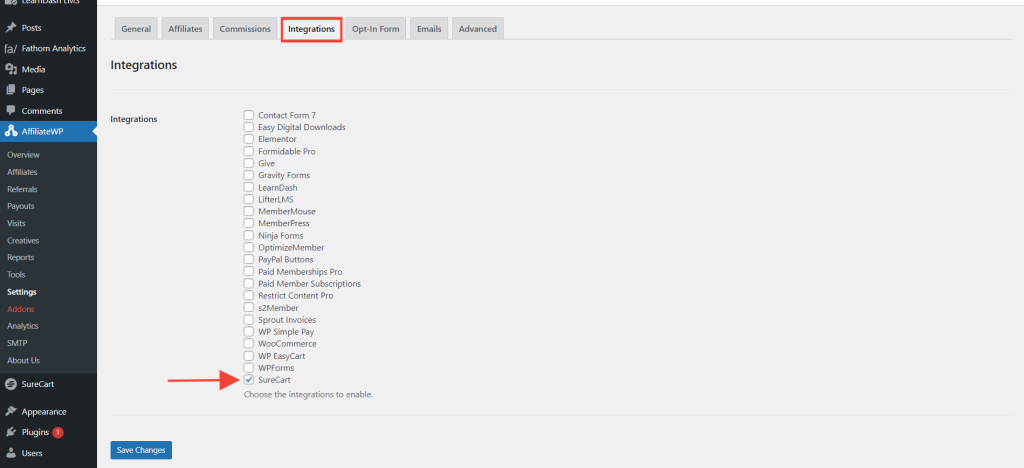Open the SureCart sidebar menu label
This screenshot has height=468, width=1024.
pyautogui.click(x=38, y=384)
